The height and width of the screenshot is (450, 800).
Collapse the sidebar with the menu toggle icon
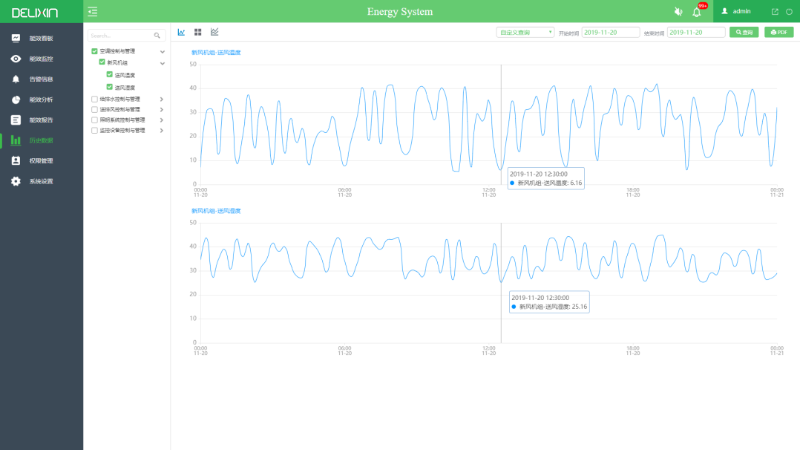pyautogui.click(x=93, y=11)
